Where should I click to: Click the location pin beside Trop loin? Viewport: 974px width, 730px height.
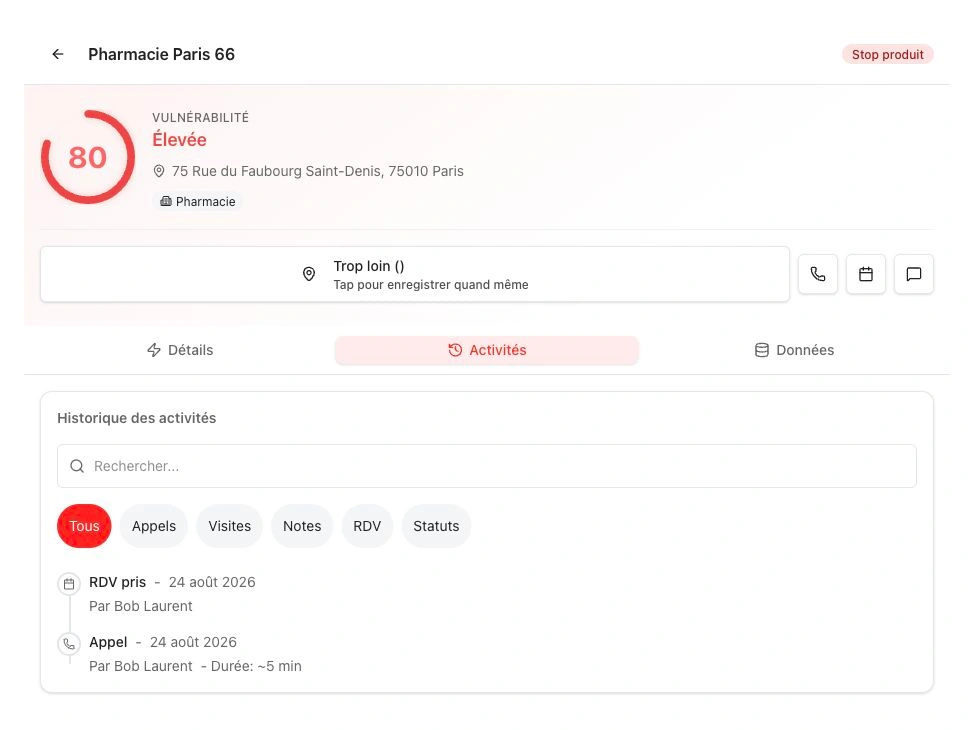tap(309, 274)
